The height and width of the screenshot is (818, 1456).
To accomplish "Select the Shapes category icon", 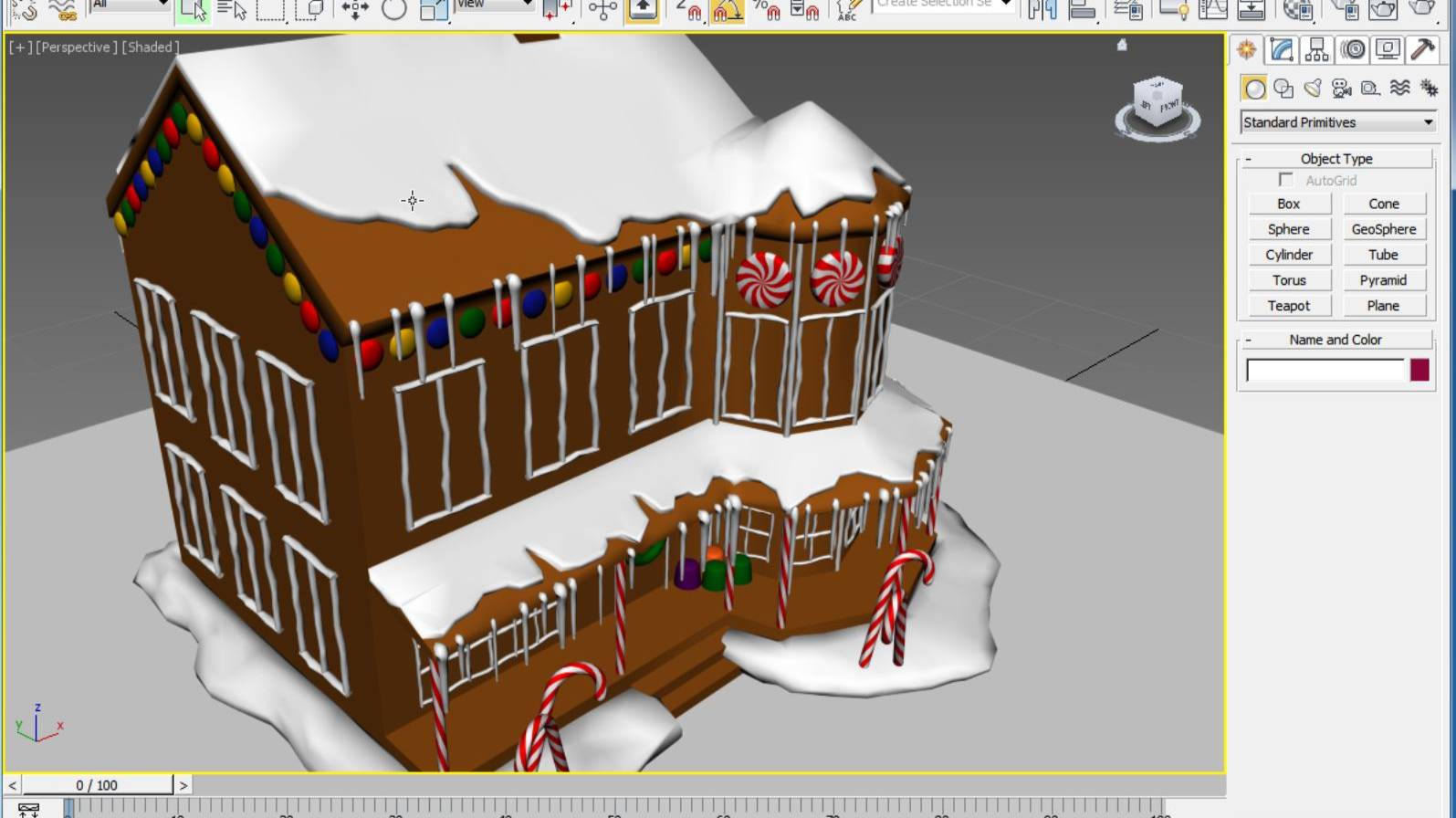I will (1283, 88).
